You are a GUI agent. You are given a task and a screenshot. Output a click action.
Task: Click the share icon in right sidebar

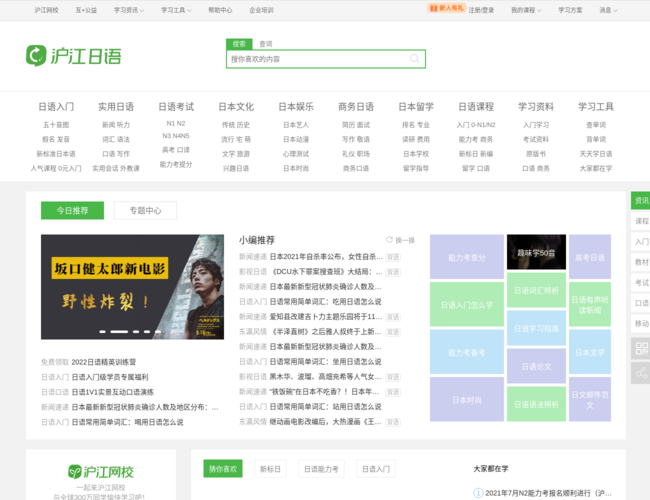[x=640, y=373]
